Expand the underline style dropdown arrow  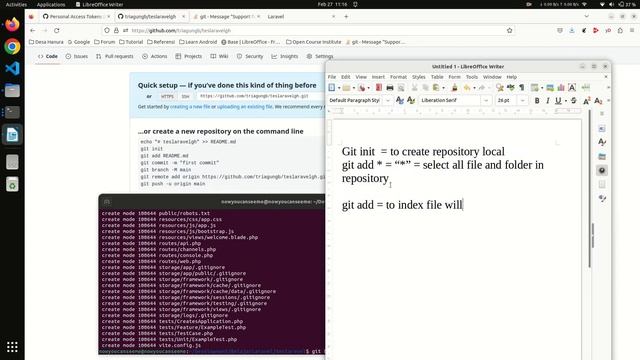point(566,100)
